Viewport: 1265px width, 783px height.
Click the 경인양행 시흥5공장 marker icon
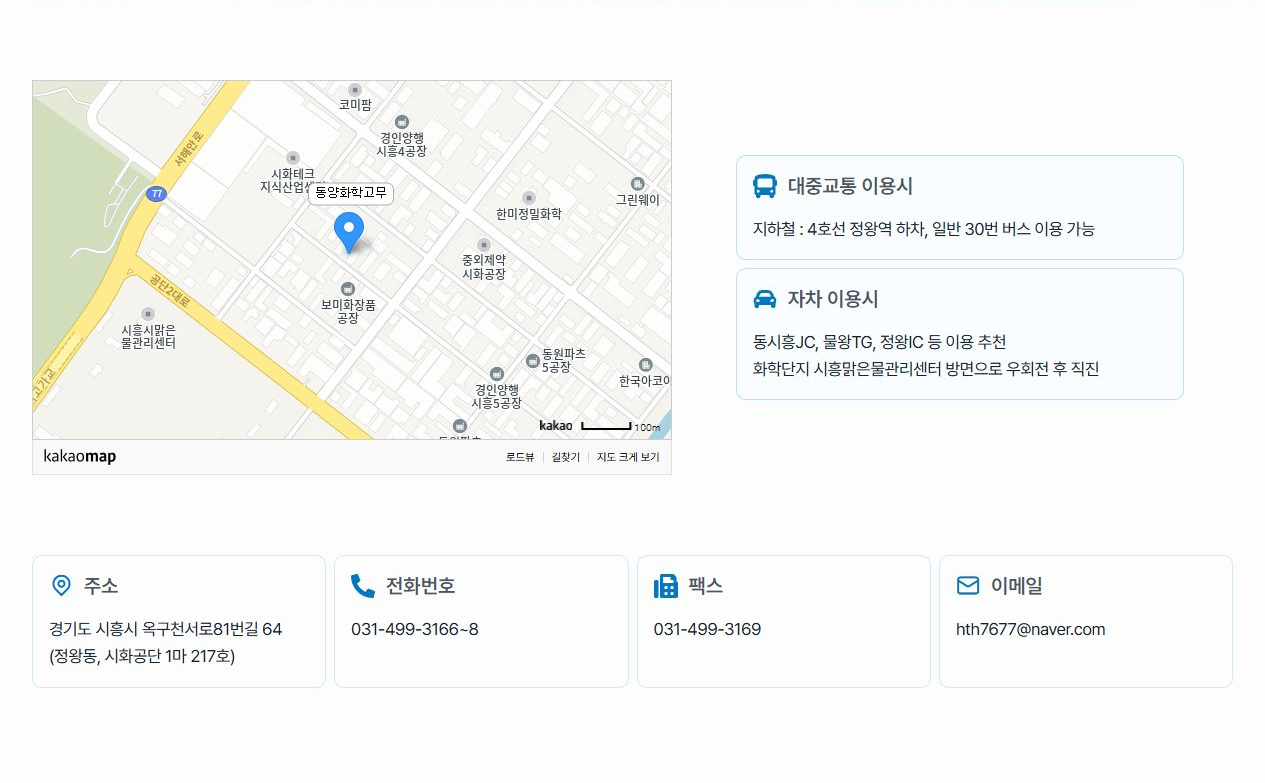pyautogui.click(x=497, y=374)
